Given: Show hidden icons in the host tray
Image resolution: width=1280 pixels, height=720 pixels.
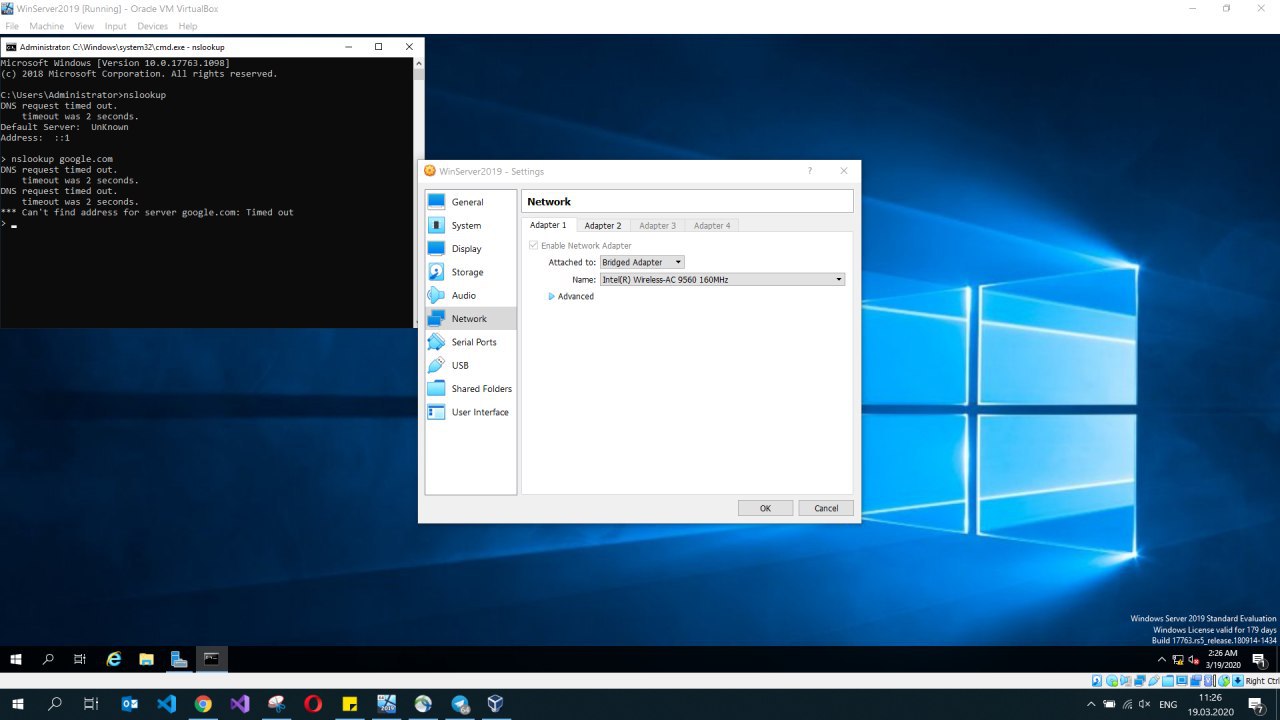Looking at the screenshot, I should [x=1091, y=704].
